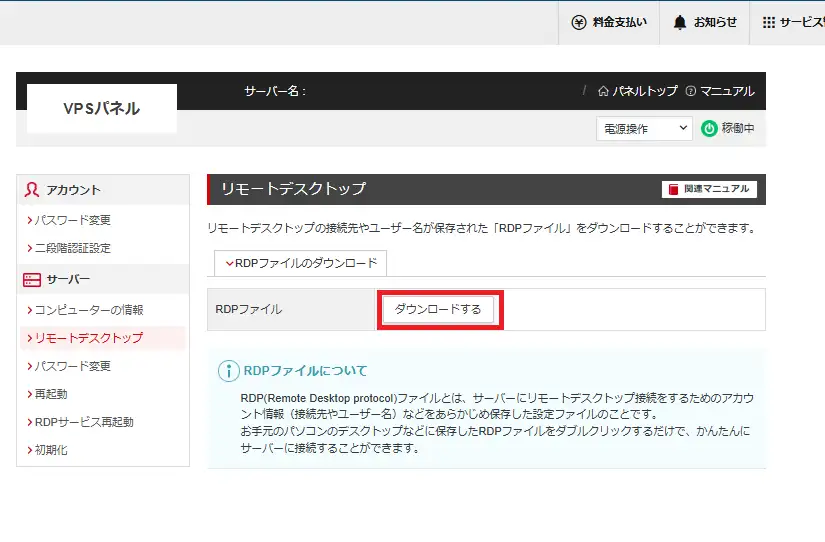825x542 pixels.
Task: Click the VPSパネル logo tab
Action: pos(102,108)
